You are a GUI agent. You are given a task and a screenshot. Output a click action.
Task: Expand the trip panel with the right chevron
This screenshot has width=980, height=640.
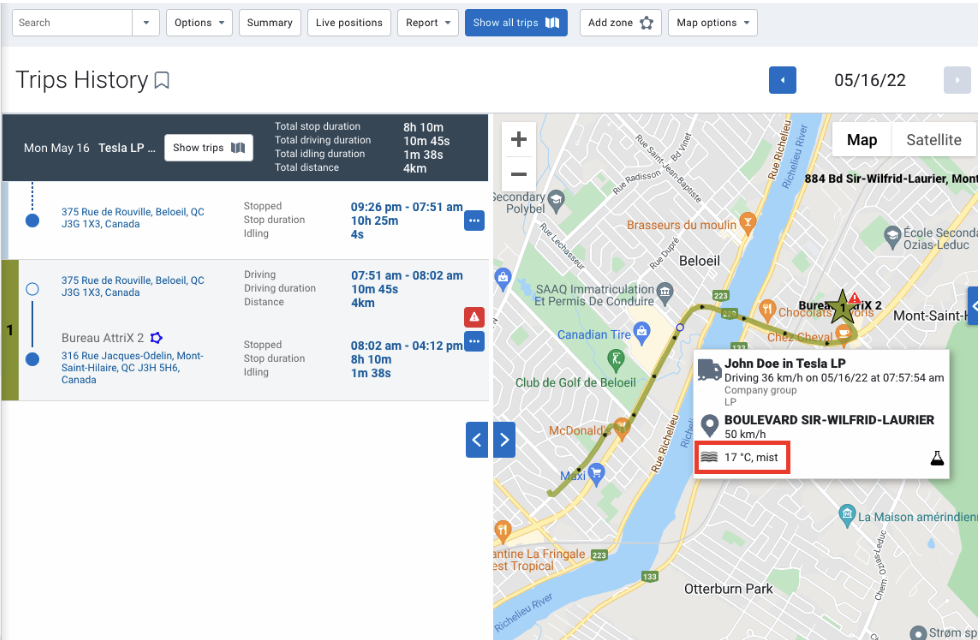click(504, 440)
